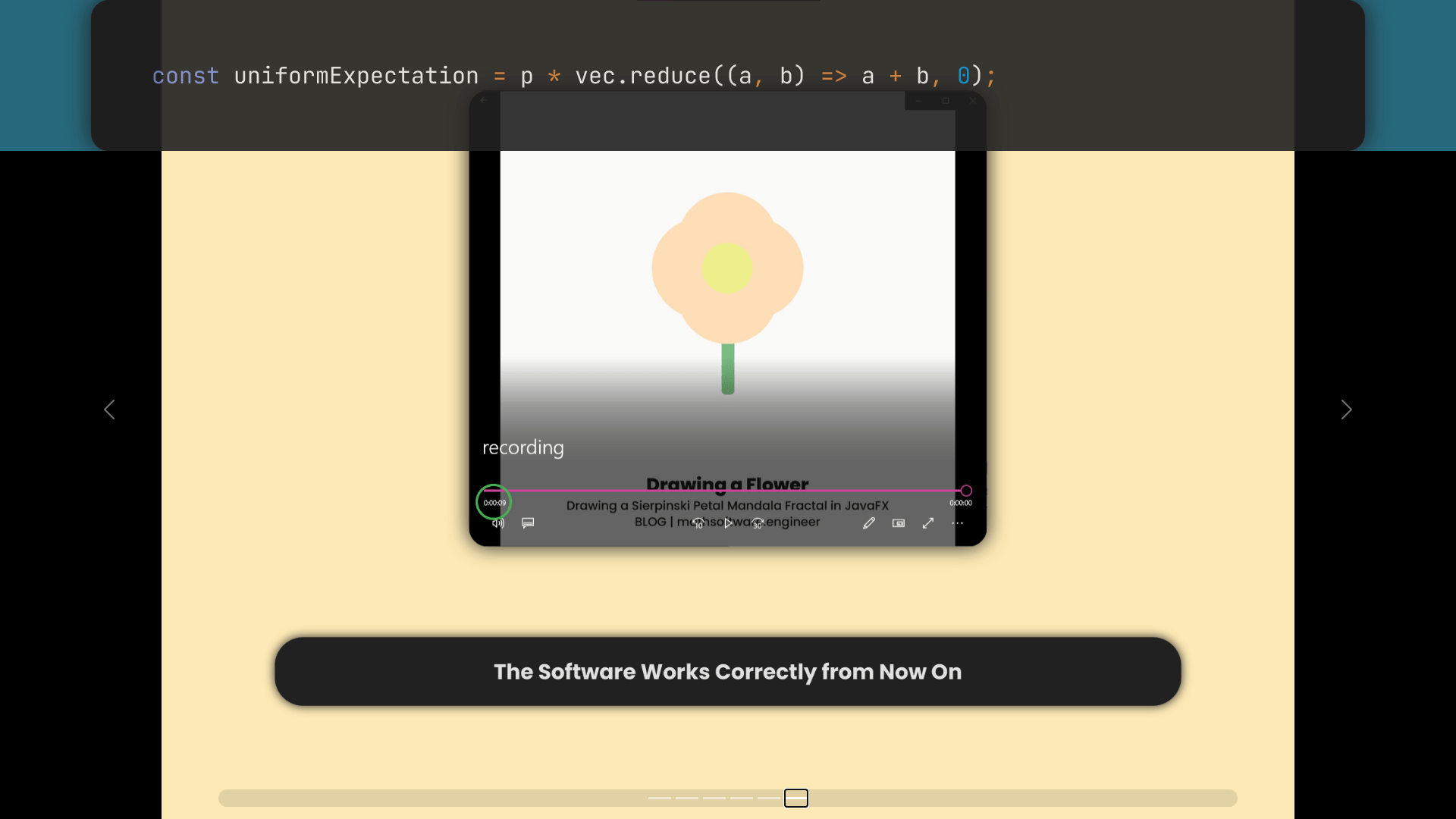Click the 'Drawing a Flower' title text
The width and height of the screenshot is (1456, 819).
(x=727, y=484)
